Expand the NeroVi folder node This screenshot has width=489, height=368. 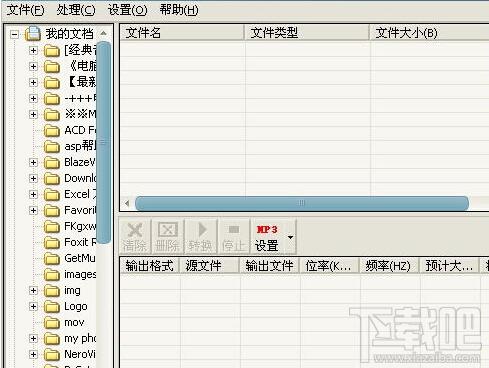pos(33,354)
